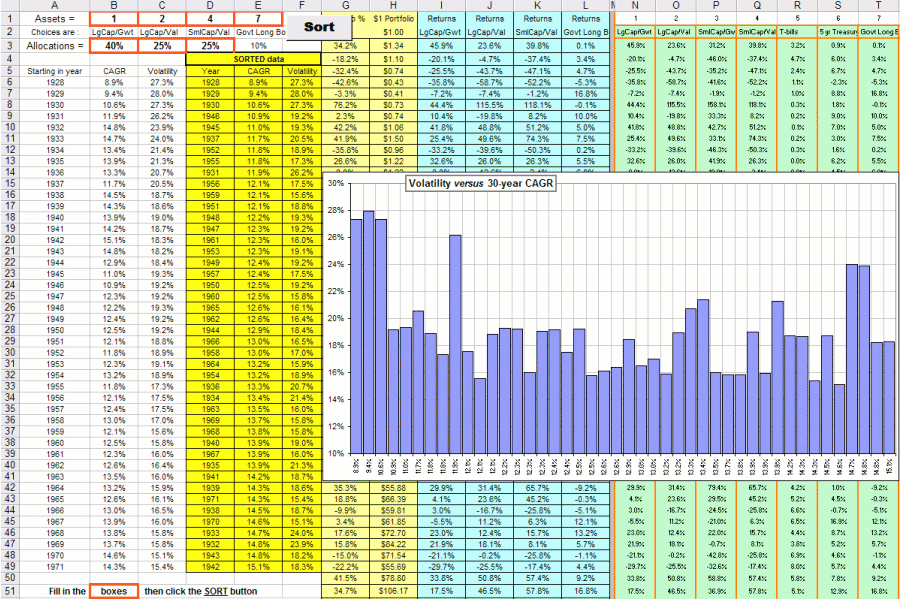Screen dimensions: 900x599
Task: Select column C by its header
Action: (162, 6)
